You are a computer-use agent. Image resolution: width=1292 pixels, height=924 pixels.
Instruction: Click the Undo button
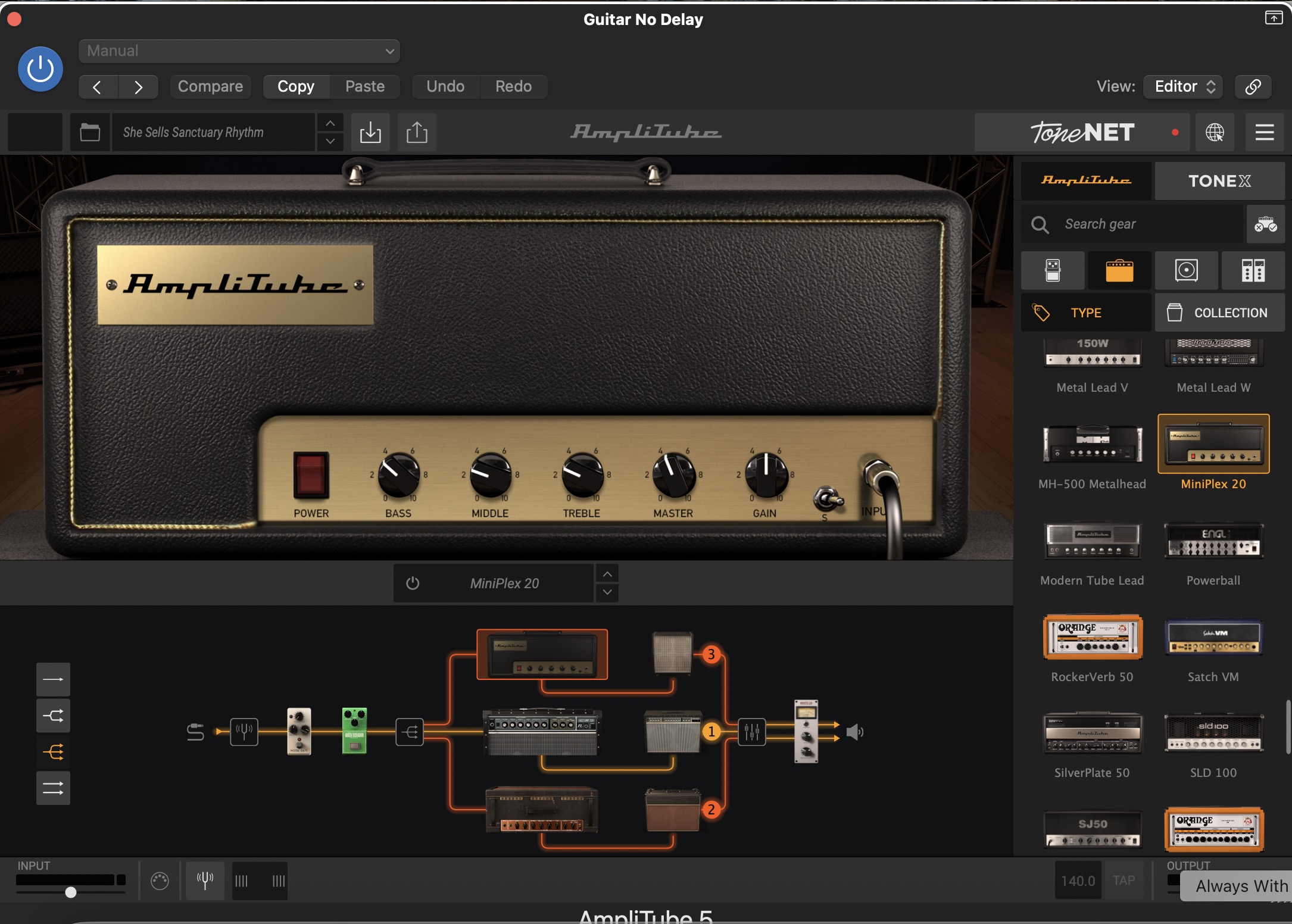[x=445, y=87]
